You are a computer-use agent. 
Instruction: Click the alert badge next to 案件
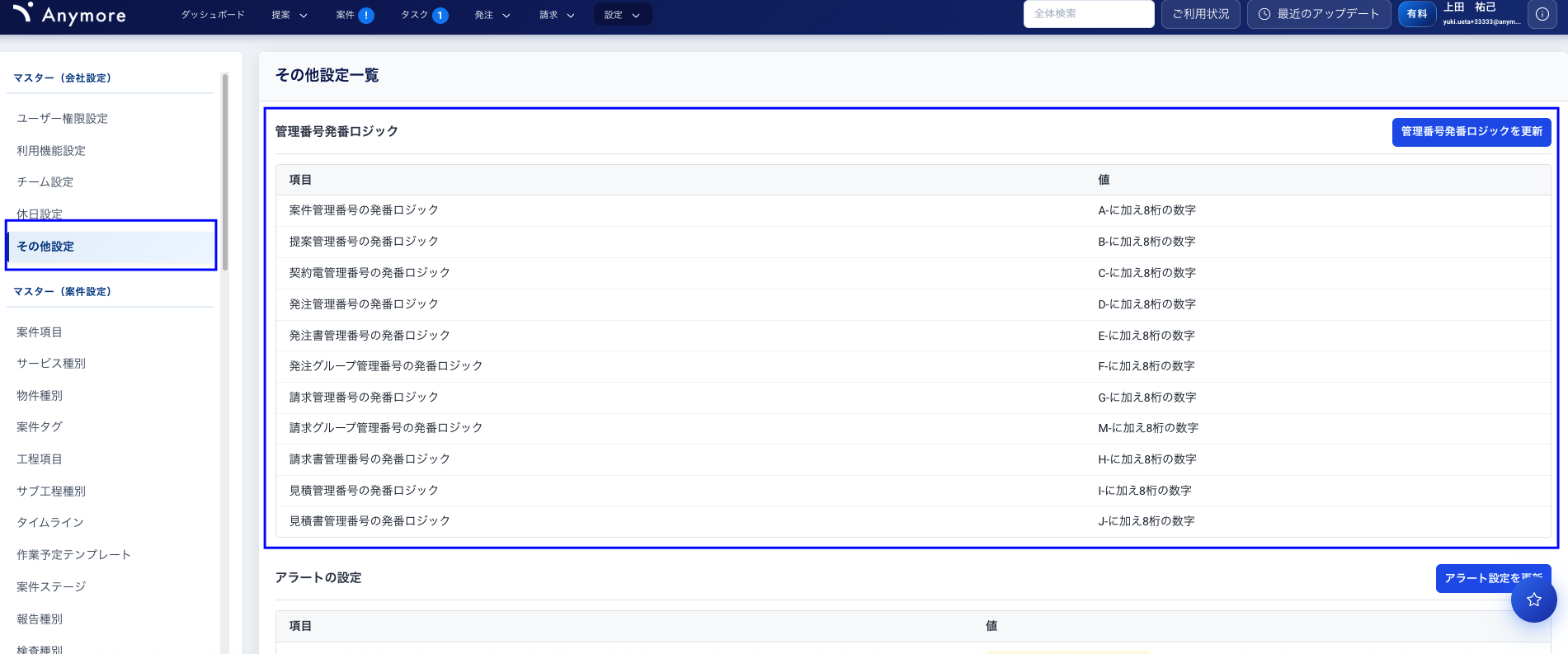click(366, 15)
